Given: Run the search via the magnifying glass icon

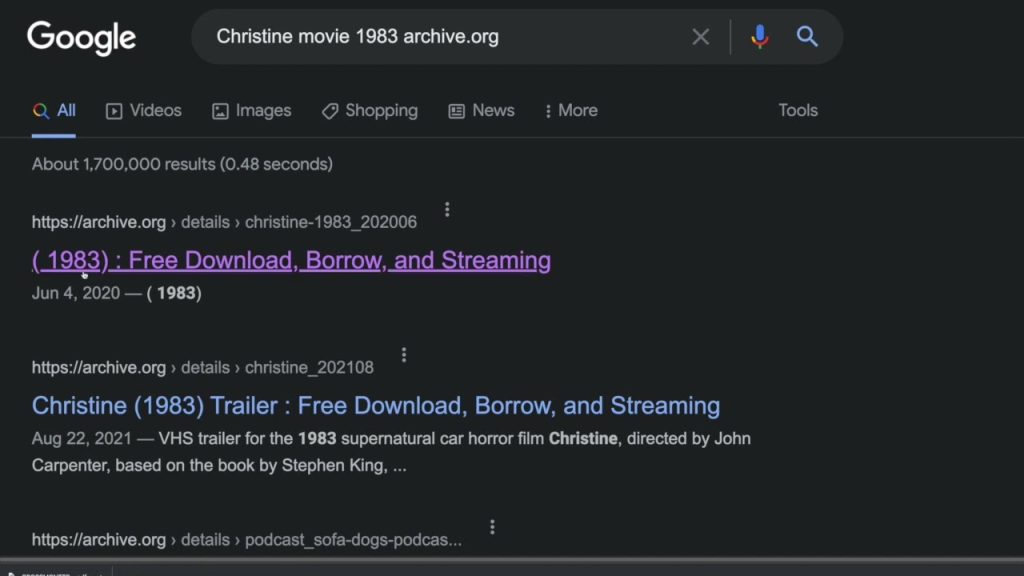Looking at the screenshot, I should (x=807, y=36).
